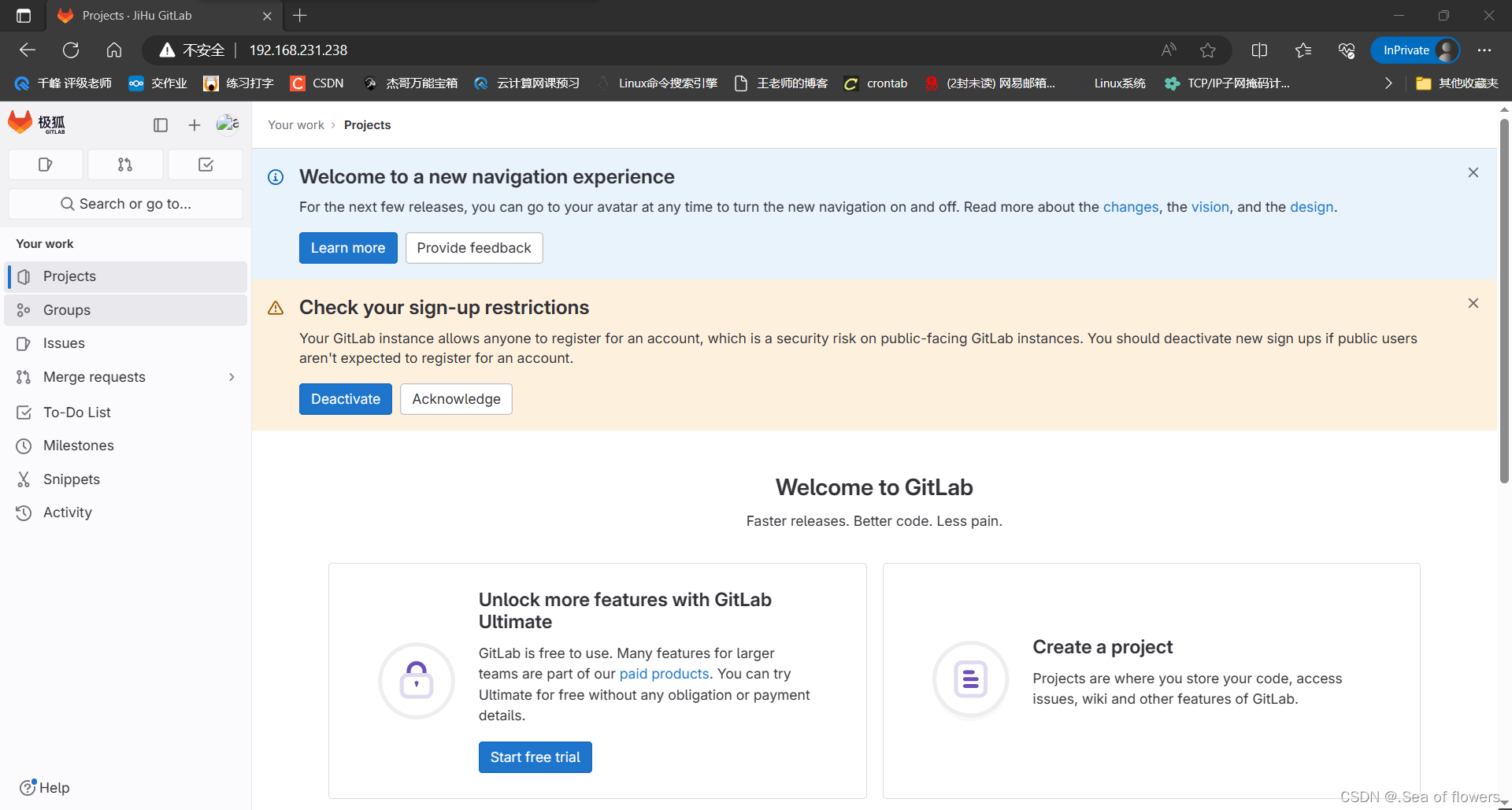Viewport: 1512px width, 810px height.
Task: Open a new browser tab
Action: point(300,16)
